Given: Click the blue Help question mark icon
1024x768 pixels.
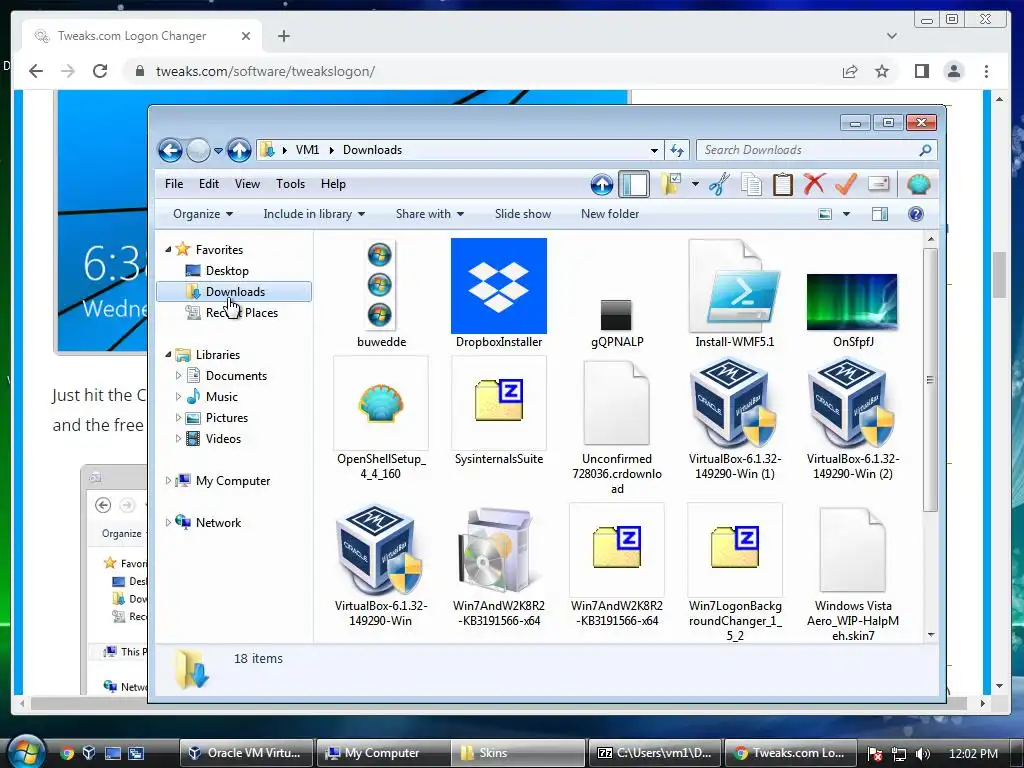Looking at the screenshot, I should [x=916, y=214].
